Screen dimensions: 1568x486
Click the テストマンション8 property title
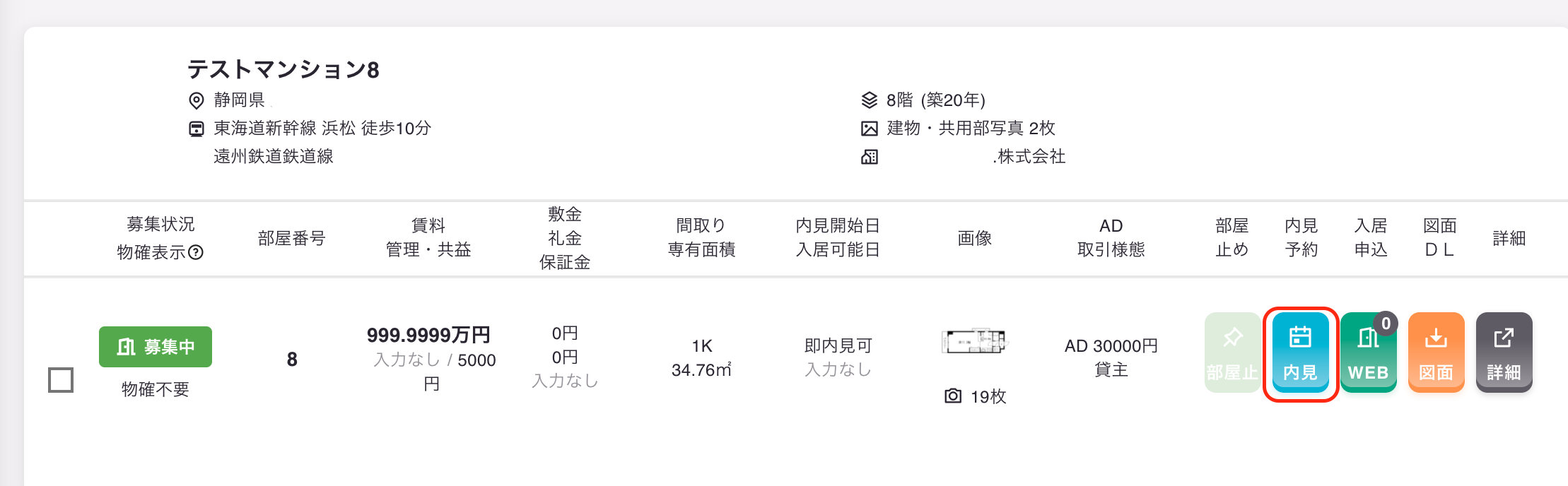point(283,69)
